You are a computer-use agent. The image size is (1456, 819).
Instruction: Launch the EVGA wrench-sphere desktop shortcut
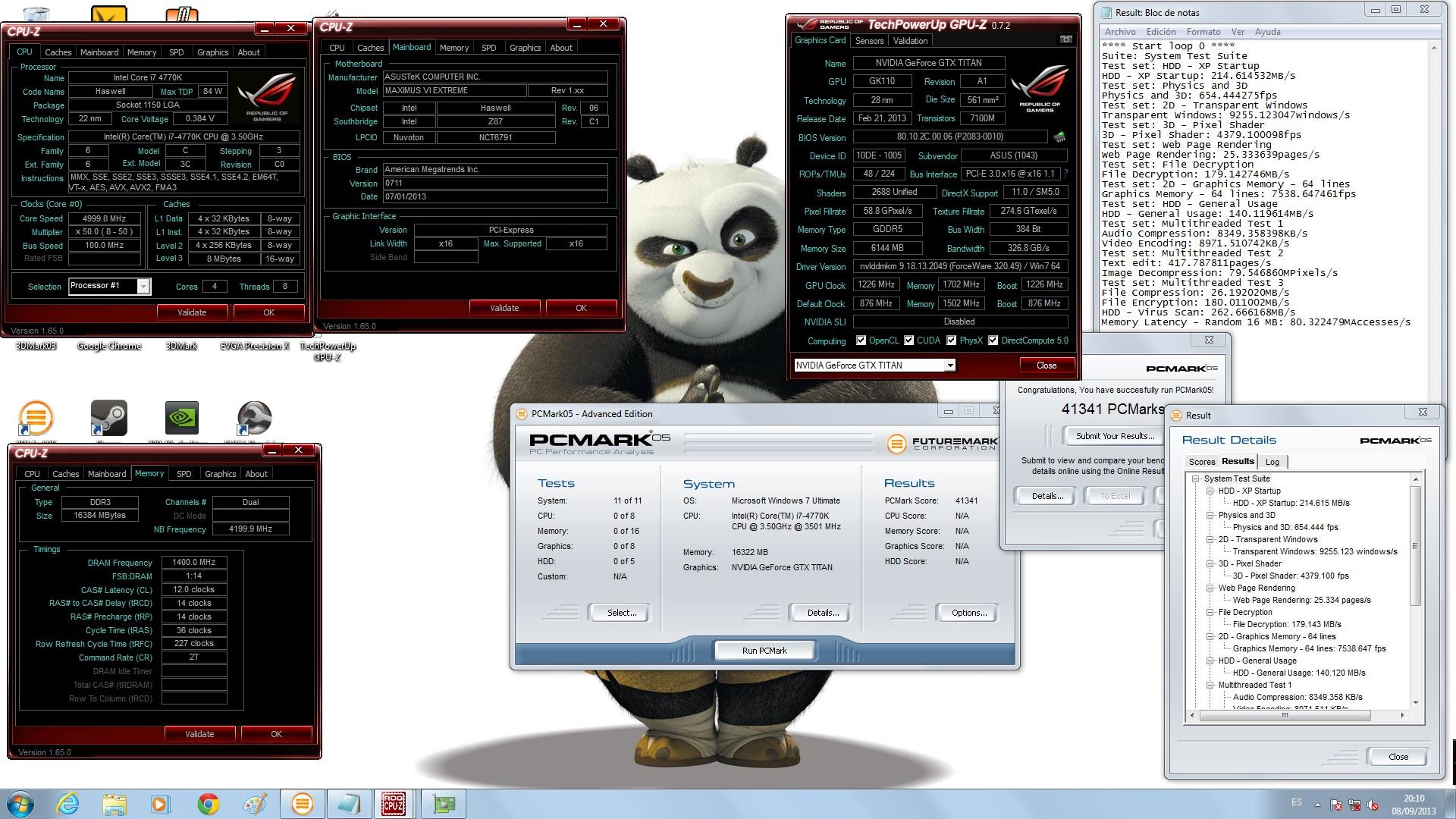(x=255, y=418)
